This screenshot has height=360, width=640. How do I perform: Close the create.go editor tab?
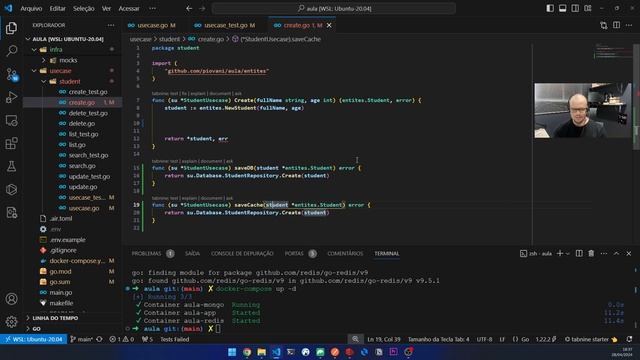[x=329, y=25]
